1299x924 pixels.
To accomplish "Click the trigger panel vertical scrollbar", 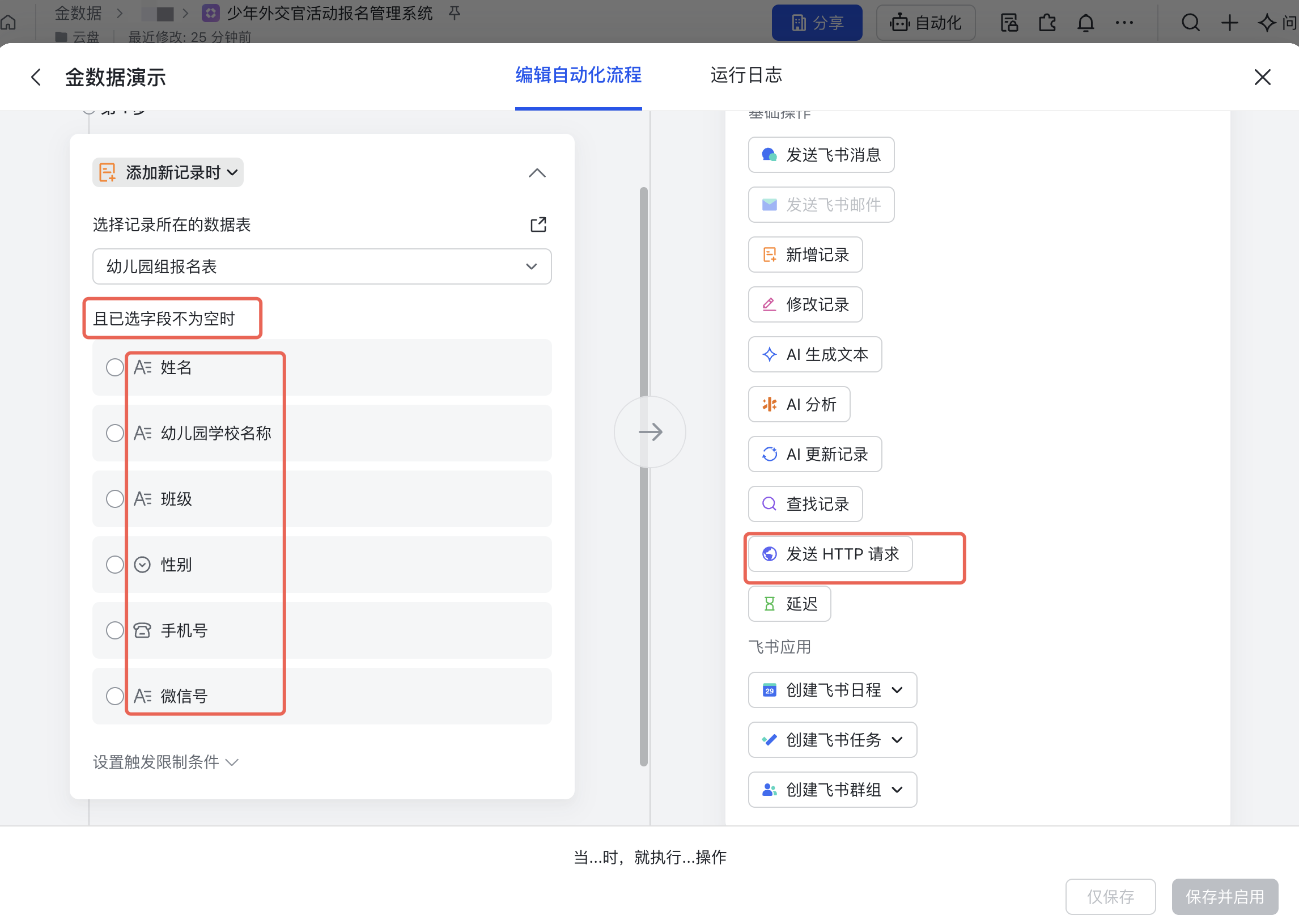I will [x=643, y=476].
